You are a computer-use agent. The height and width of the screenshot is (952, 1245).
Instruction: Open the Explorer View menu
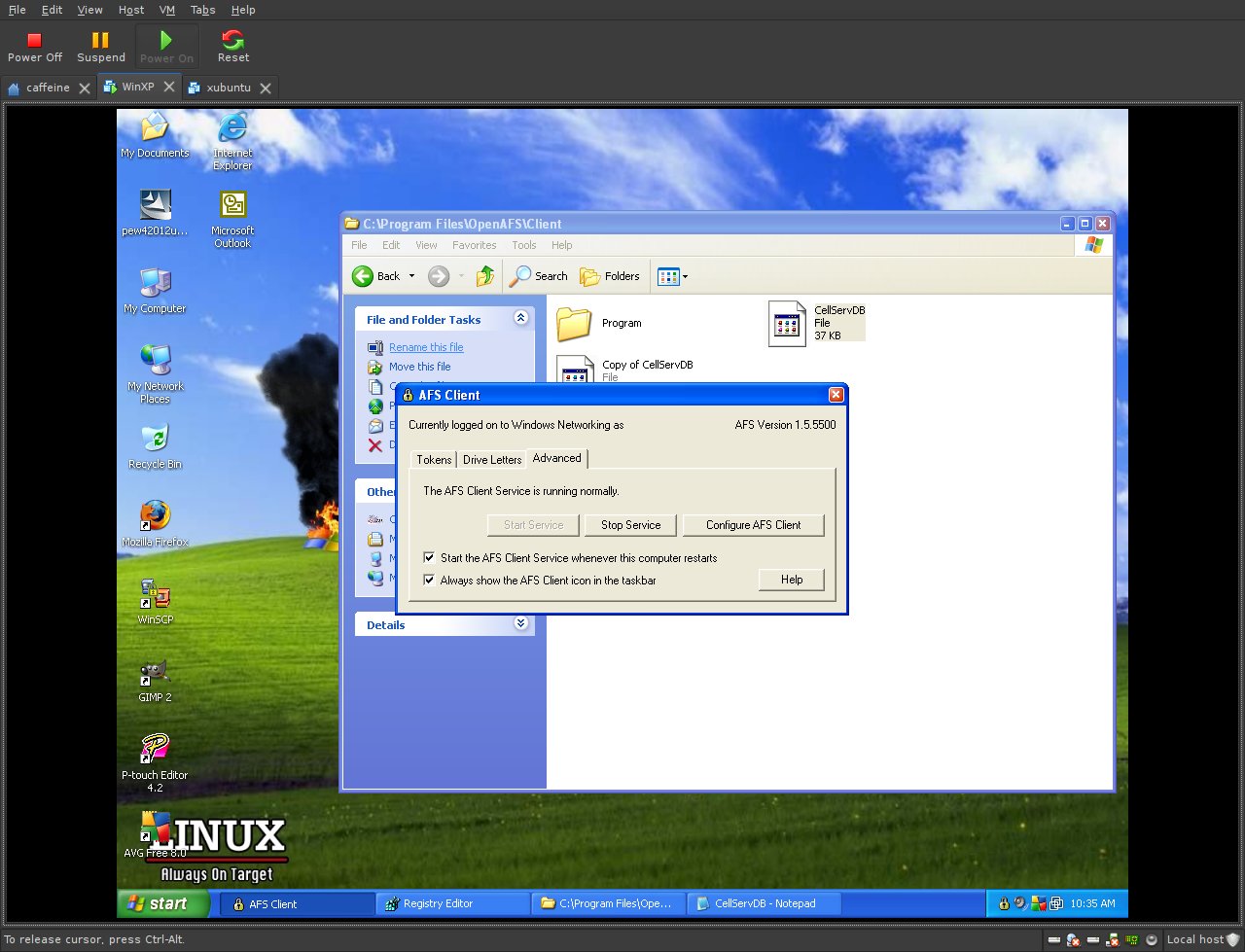coord(427,245)
